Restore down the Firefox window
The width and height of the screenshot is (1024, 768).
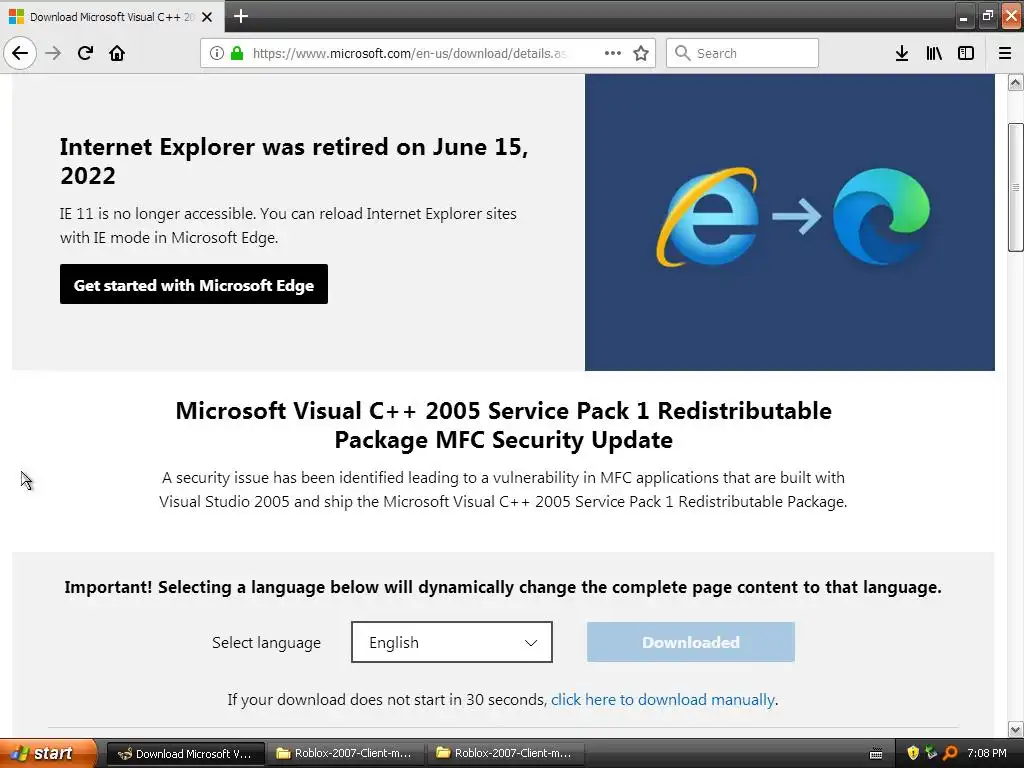coord(987,17)
